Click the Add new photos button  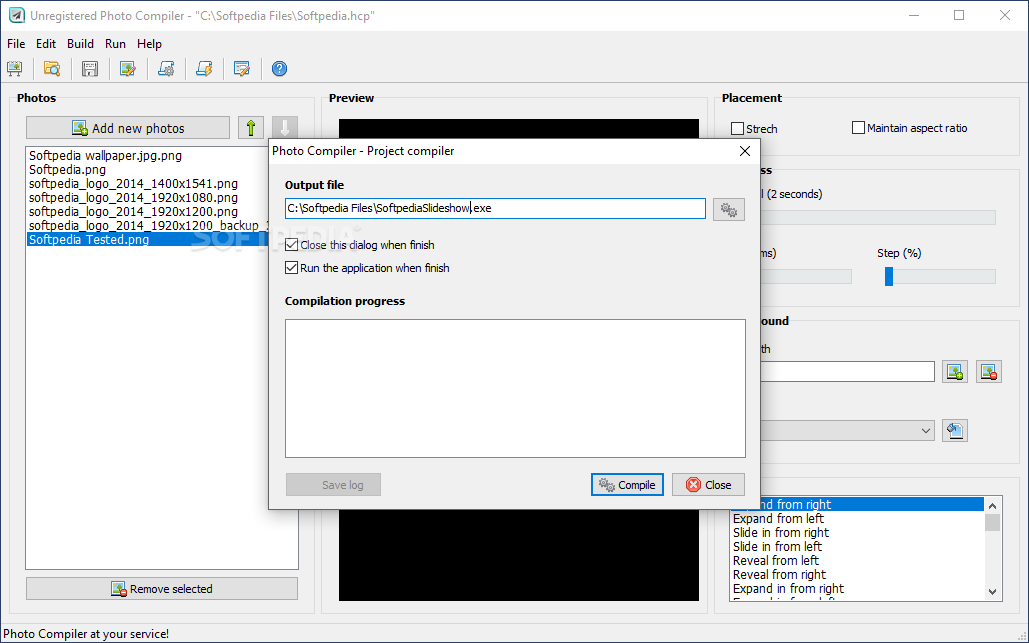click(128, 127)
